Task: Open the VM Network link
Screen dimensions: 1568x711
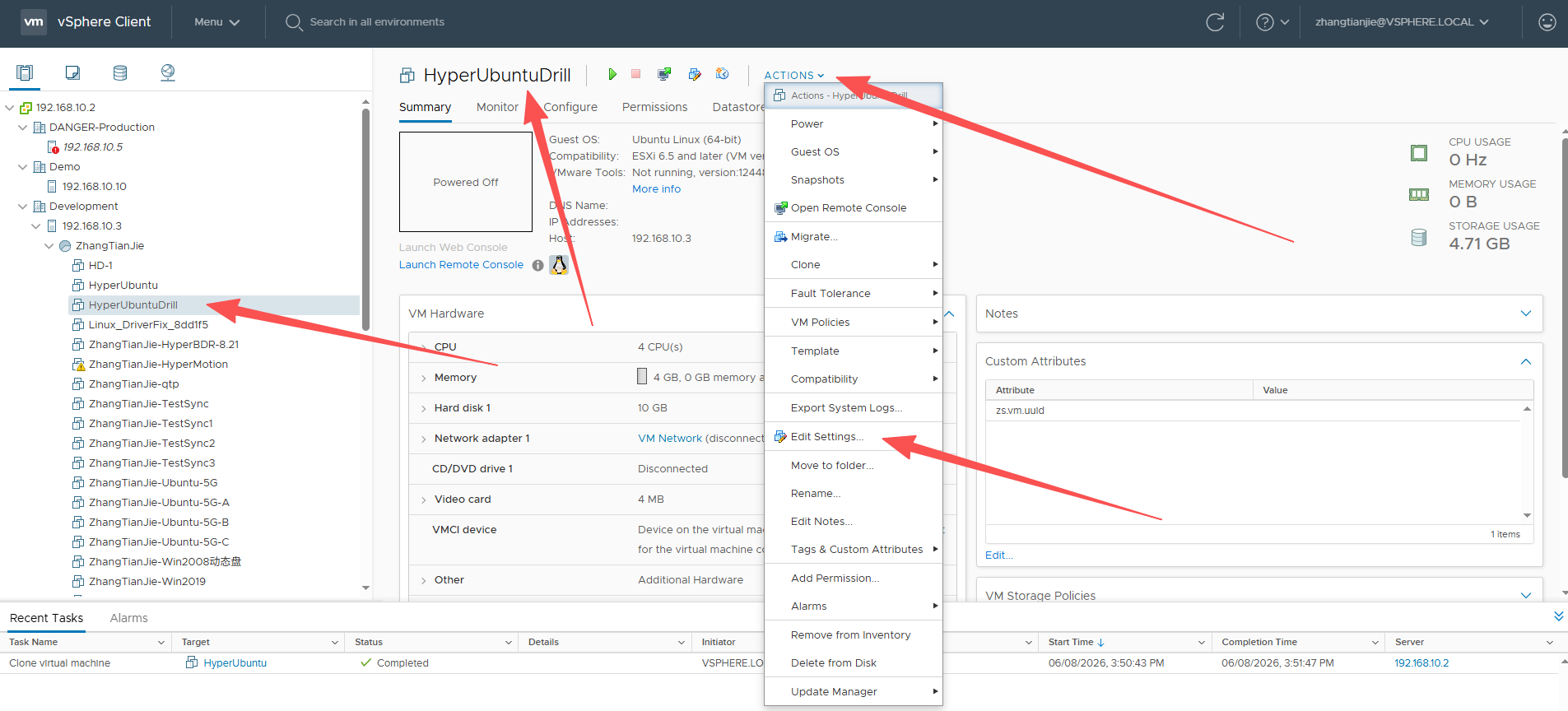Action: (670, 439)
